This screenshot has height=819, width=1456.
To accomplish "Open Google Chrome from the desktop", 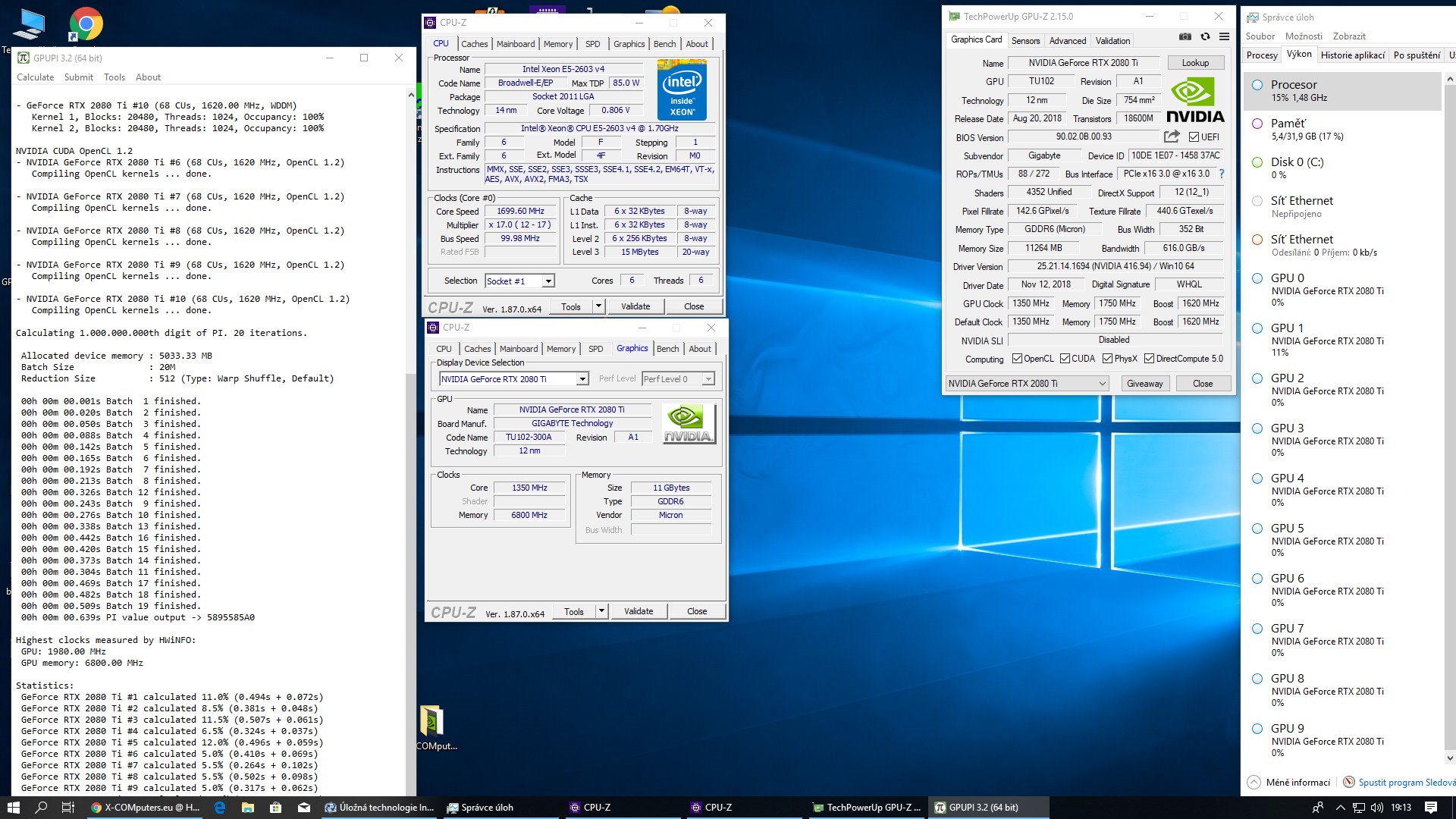I will pyautogui.click(x=86, y=24).
